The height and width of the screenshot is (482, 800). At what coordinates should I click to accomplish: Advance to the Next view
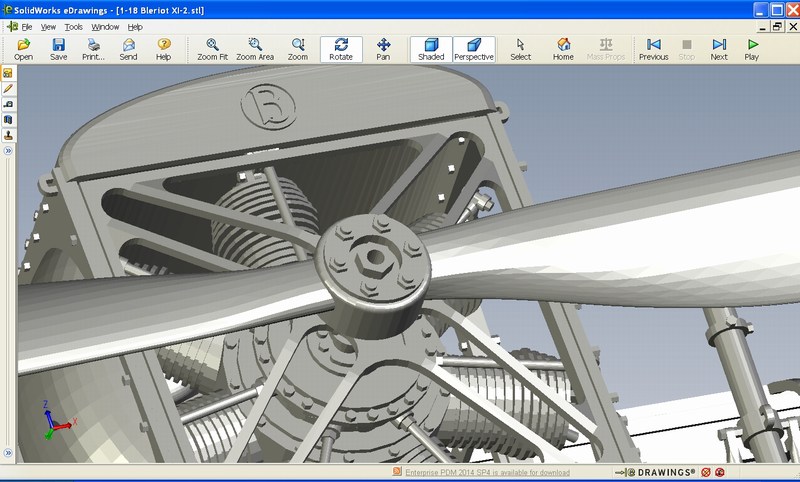point(719,49)
